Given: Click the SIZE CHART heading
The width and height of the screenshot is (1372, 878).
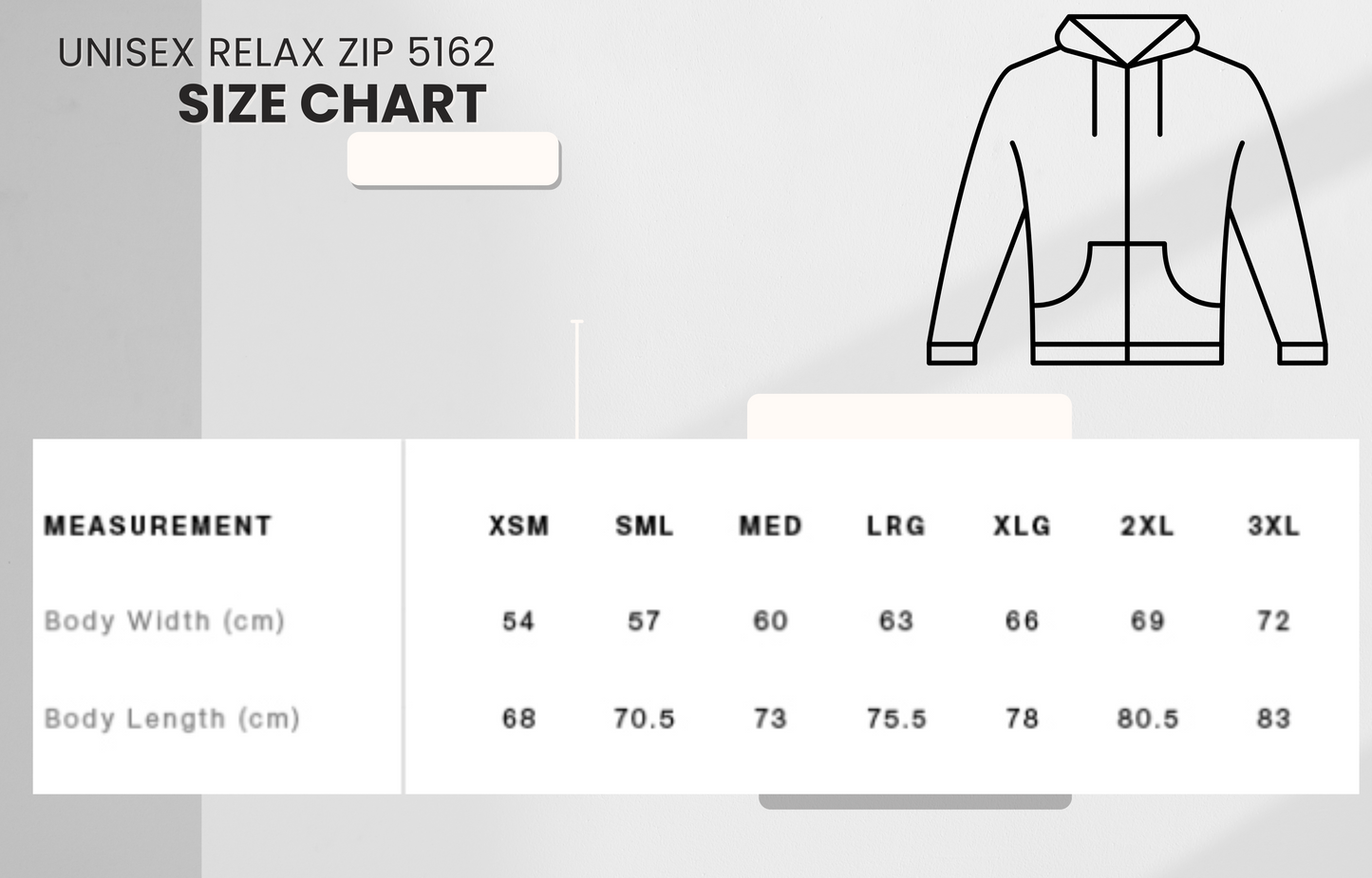Looking at the screenshot, I should click(331, 104).
